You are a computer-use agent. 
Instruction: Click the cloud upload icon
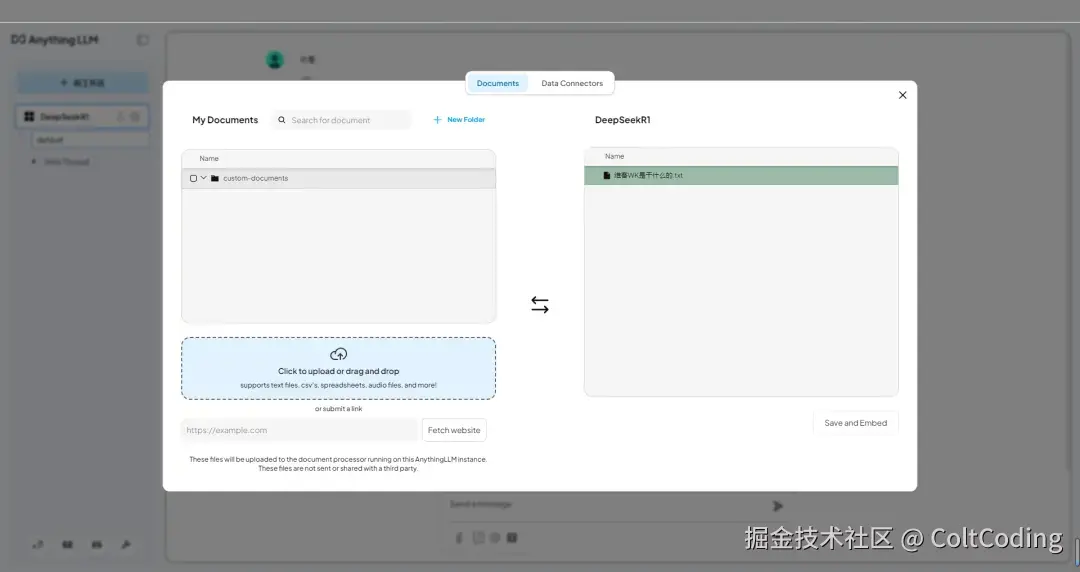pyautogui.click(x=338, y=354)
